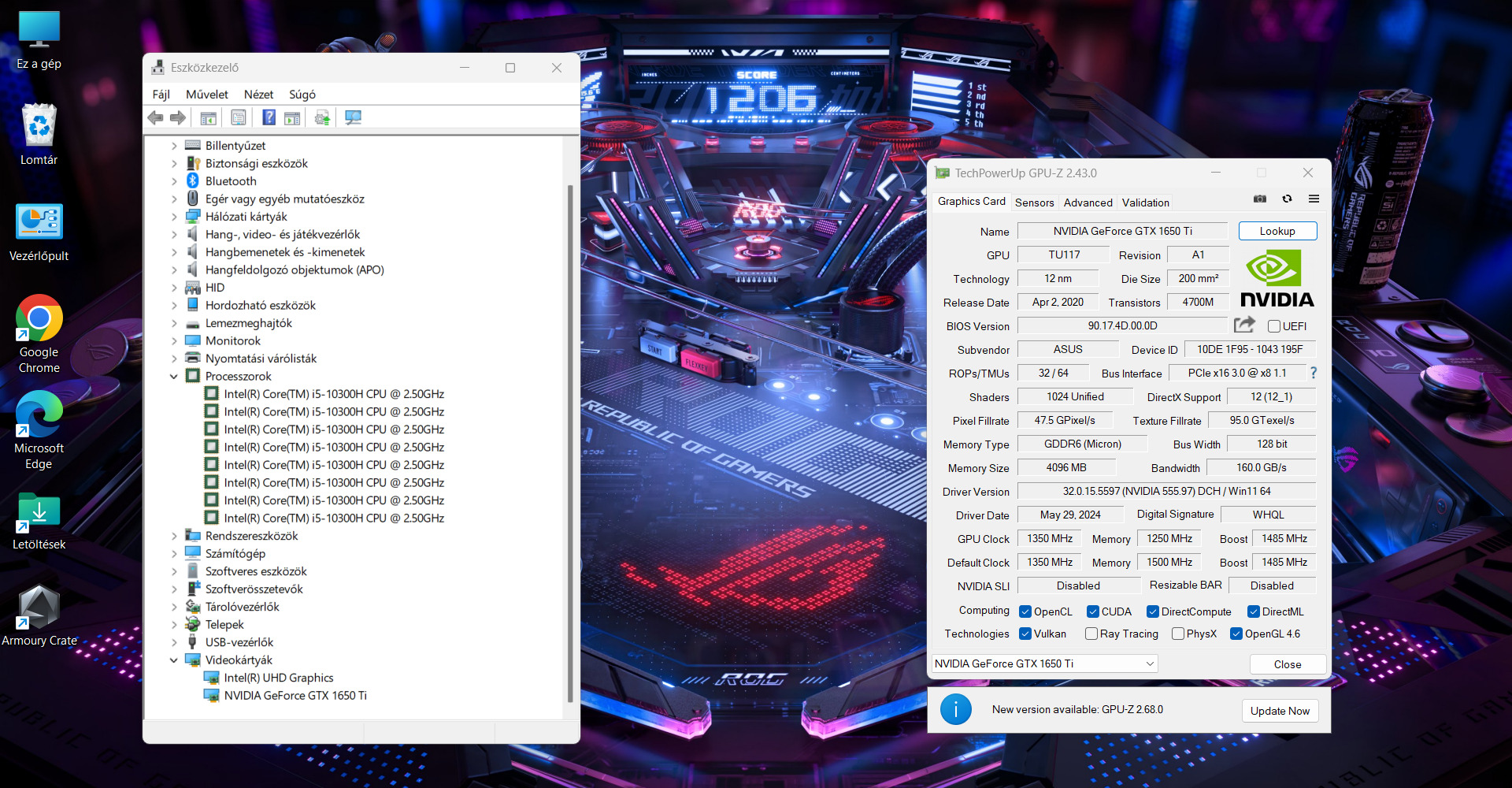Image resolution: width=1512 pixels, height=788 pixels.
Task: Toggle the DirectML checkbox
Action: point(1254,611)
